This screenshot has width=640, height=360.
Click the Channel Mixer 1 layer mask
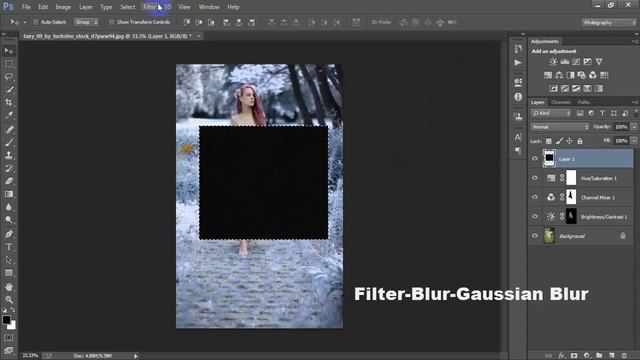click(571, 197)
